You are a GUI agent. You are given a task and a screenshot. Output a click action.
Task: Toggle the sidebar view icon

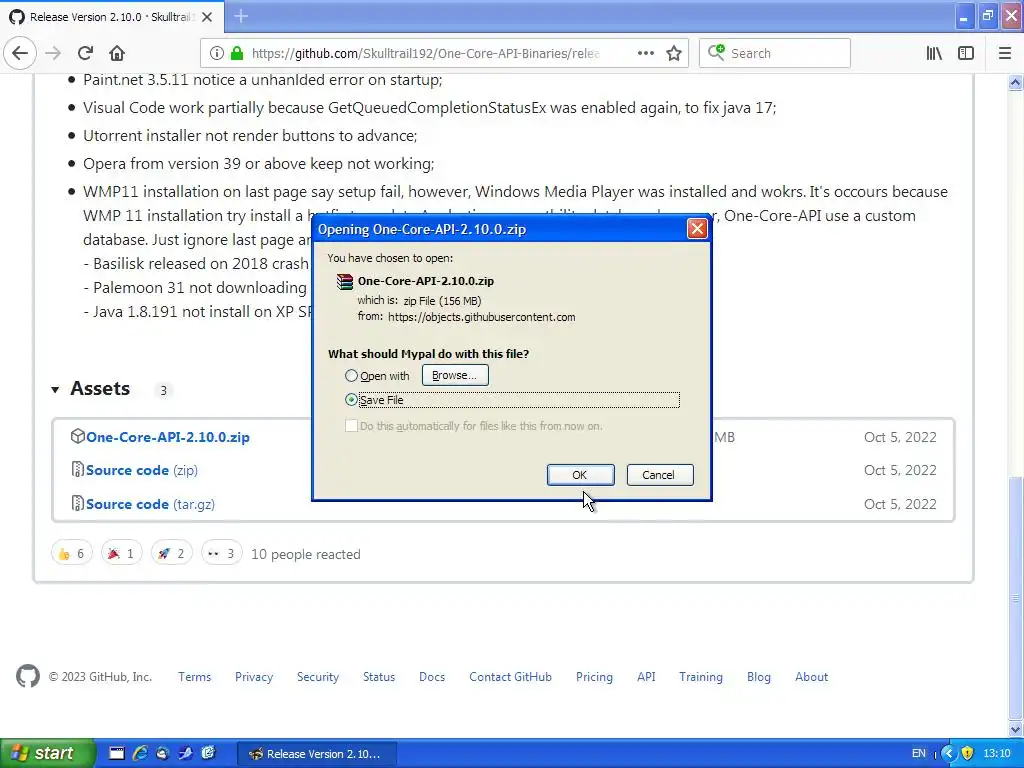coord(966,53)
